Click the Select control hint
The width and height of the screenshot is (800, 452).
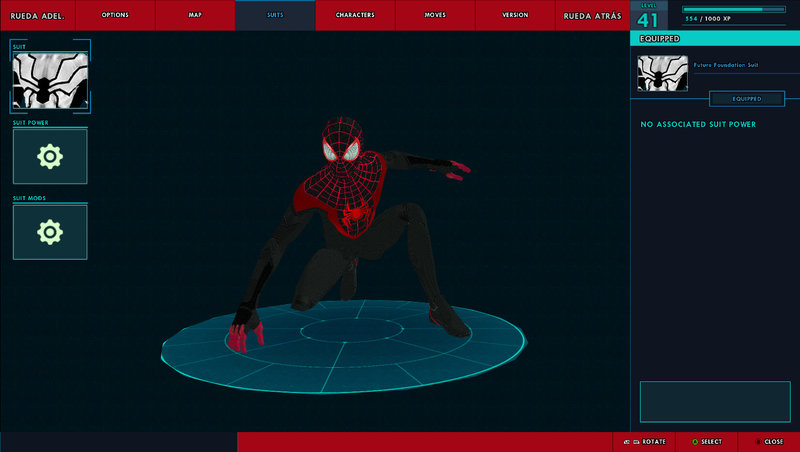pyautogui.click(x=707, y=442)
